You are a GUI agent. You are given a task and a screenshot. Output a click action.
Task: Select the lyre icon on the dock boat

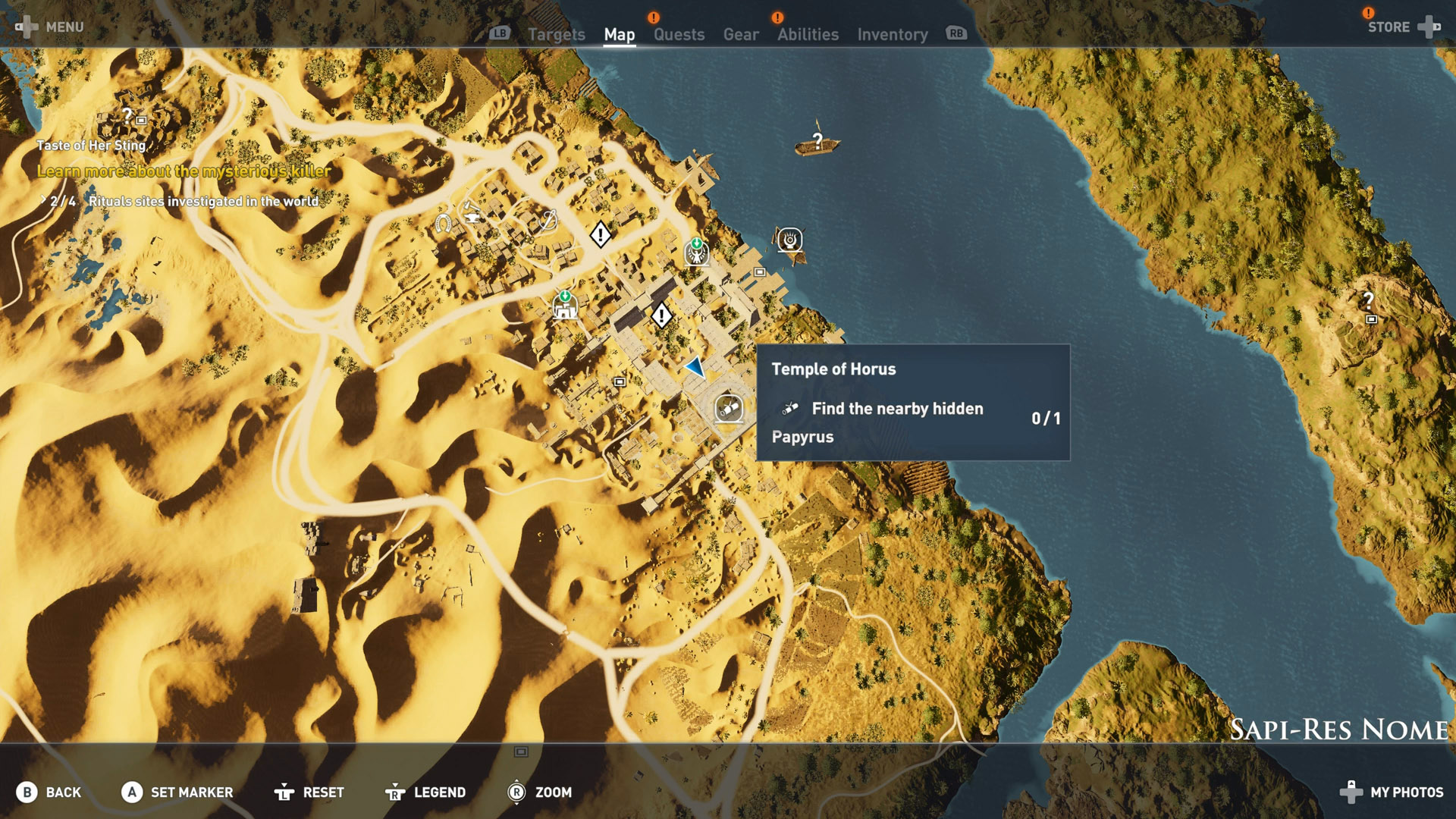click(790, 240)
